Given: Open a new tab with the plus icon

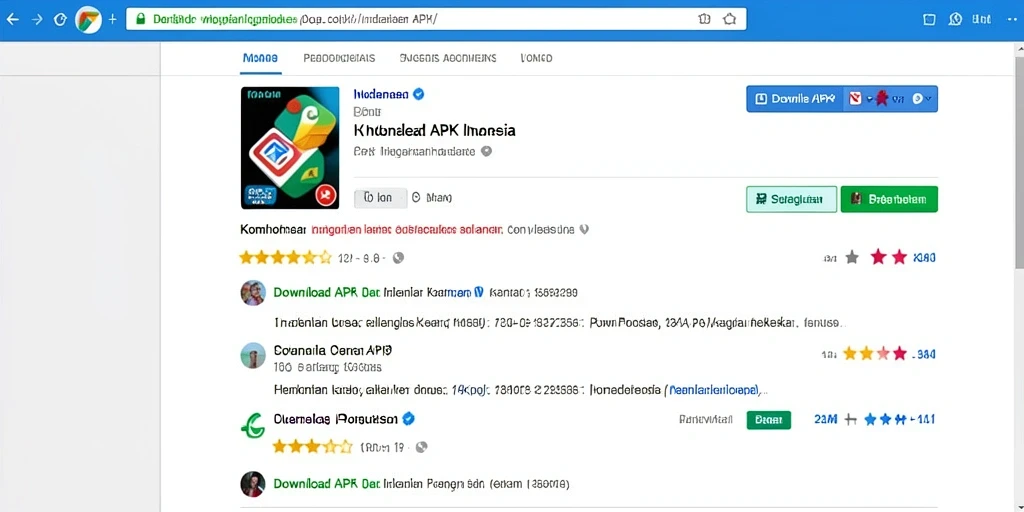Looking at the screenshot, I should pos(112,20).
